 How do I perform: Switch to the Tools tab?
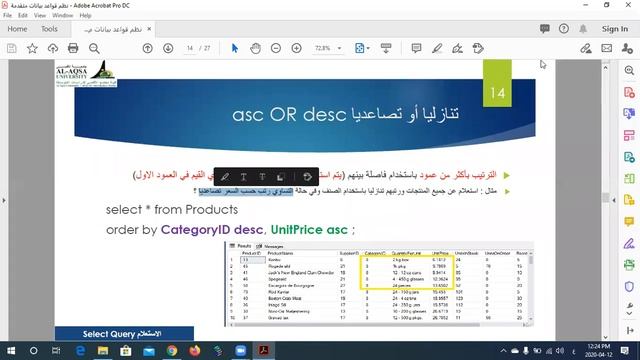(x=49, y=29)
